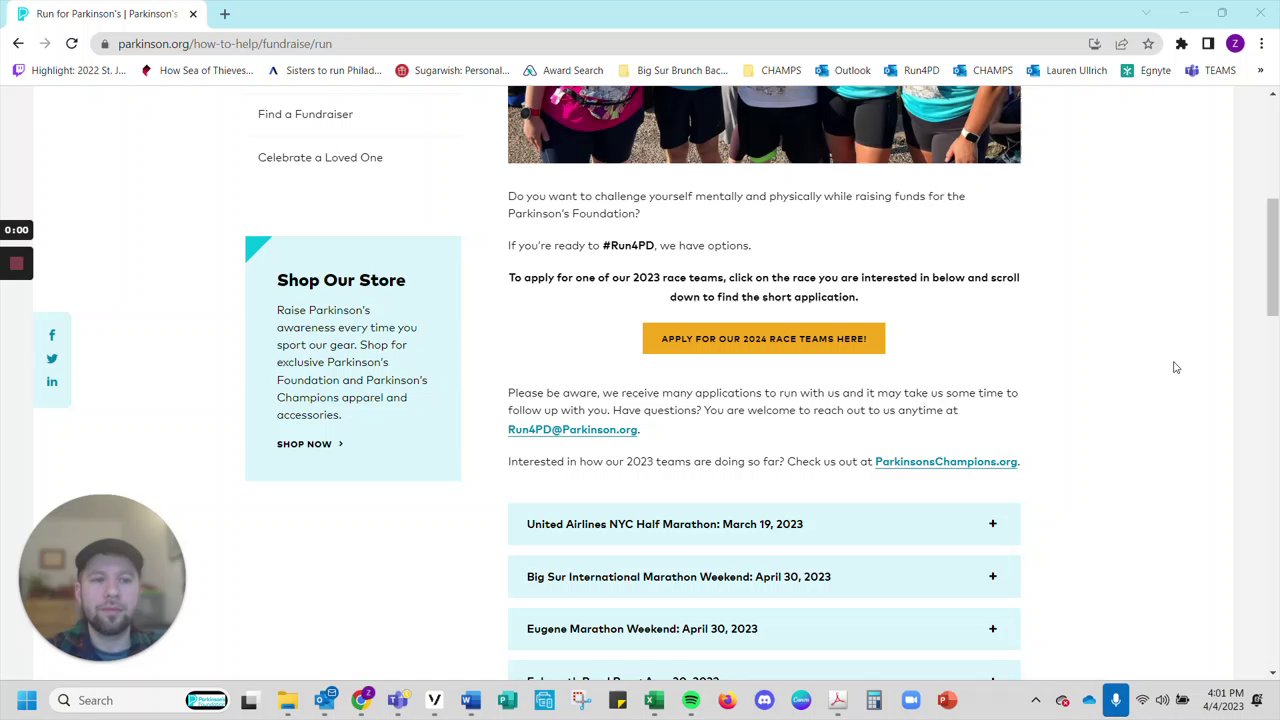Close the Run for Parkinson's tab
Screen dimensions: 1280x720
coord(193,14)
